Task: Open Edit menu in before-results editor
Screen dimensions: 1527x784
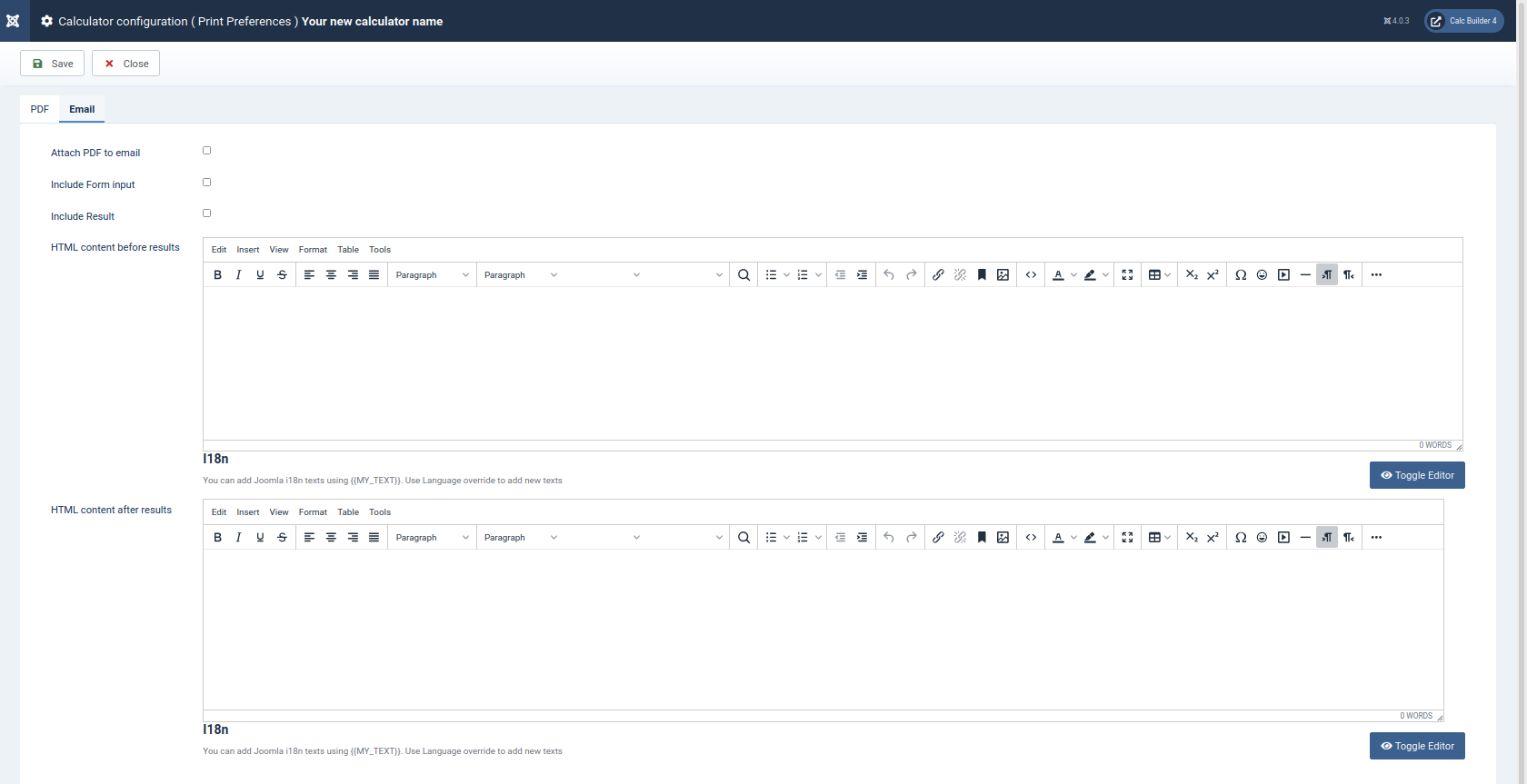Action: click(219, 250)
